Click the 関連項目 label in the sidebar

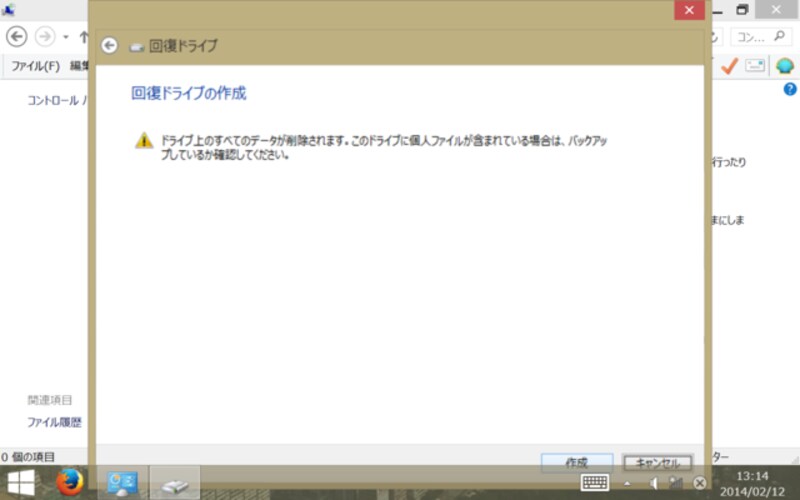click(x=49, y=400)
